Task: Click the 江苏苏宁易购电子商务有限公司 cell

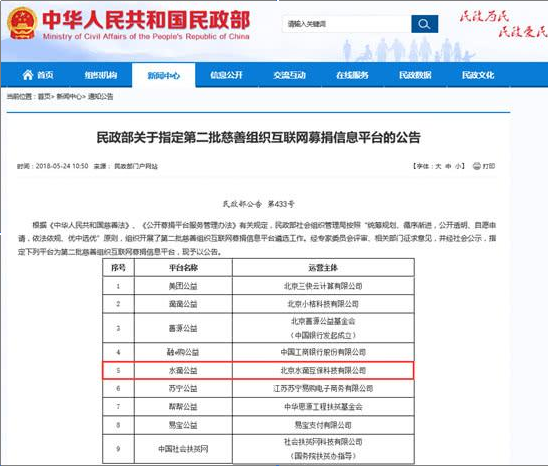Action: point(323,388)
